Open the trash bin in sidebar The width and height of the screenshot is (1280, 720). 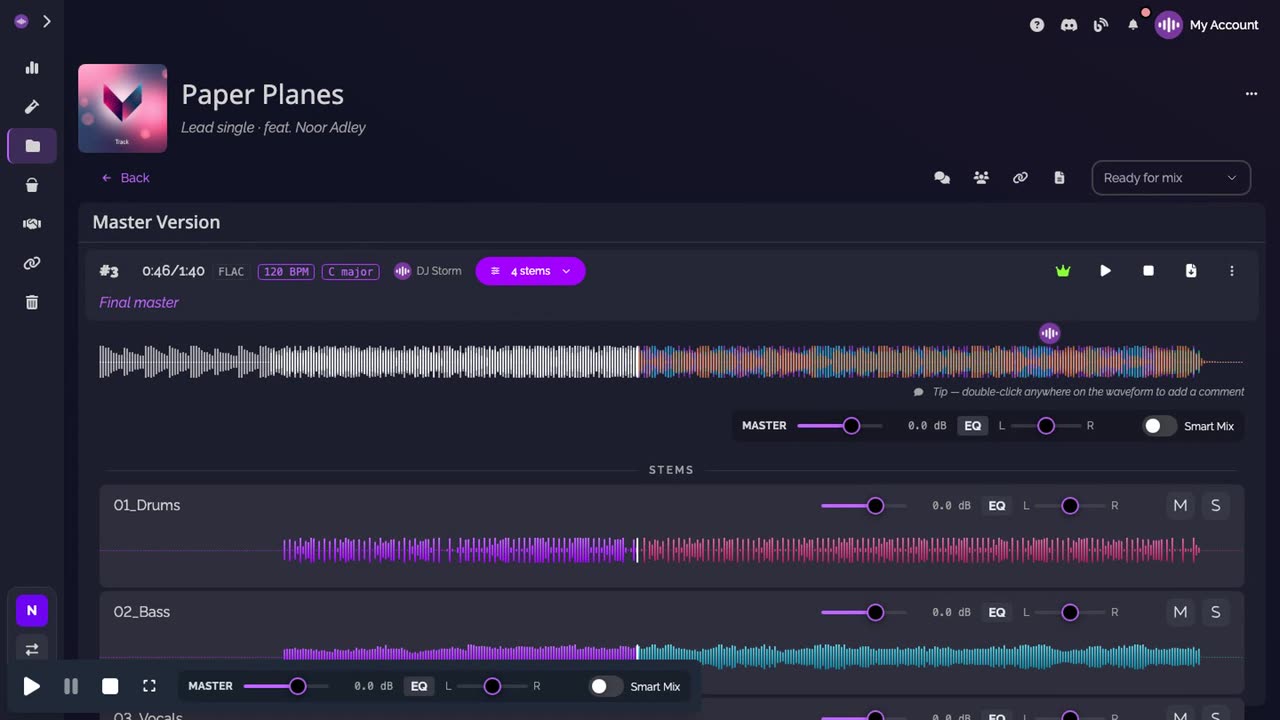pos(32,302)
